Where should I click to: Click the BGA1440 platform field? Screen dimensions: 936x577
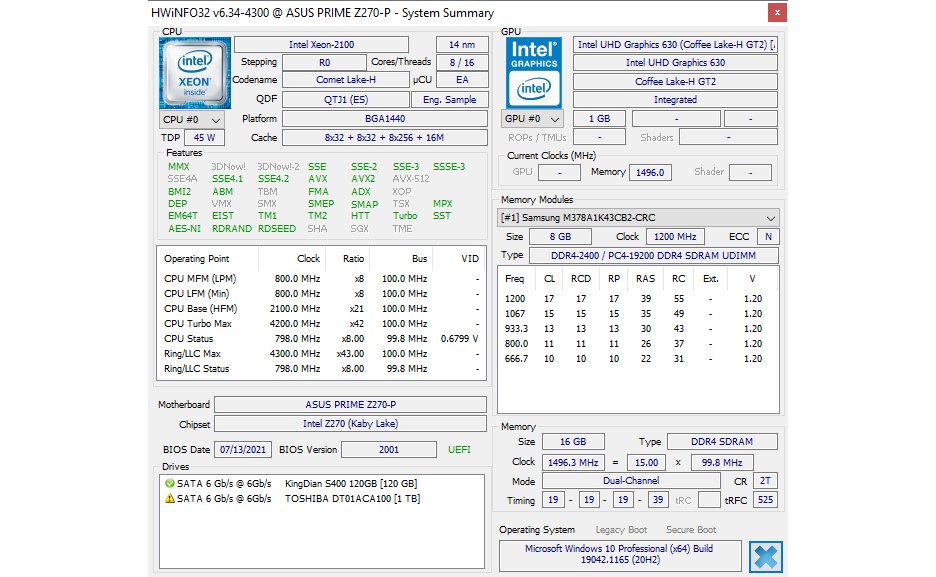[x=385, y=119]
